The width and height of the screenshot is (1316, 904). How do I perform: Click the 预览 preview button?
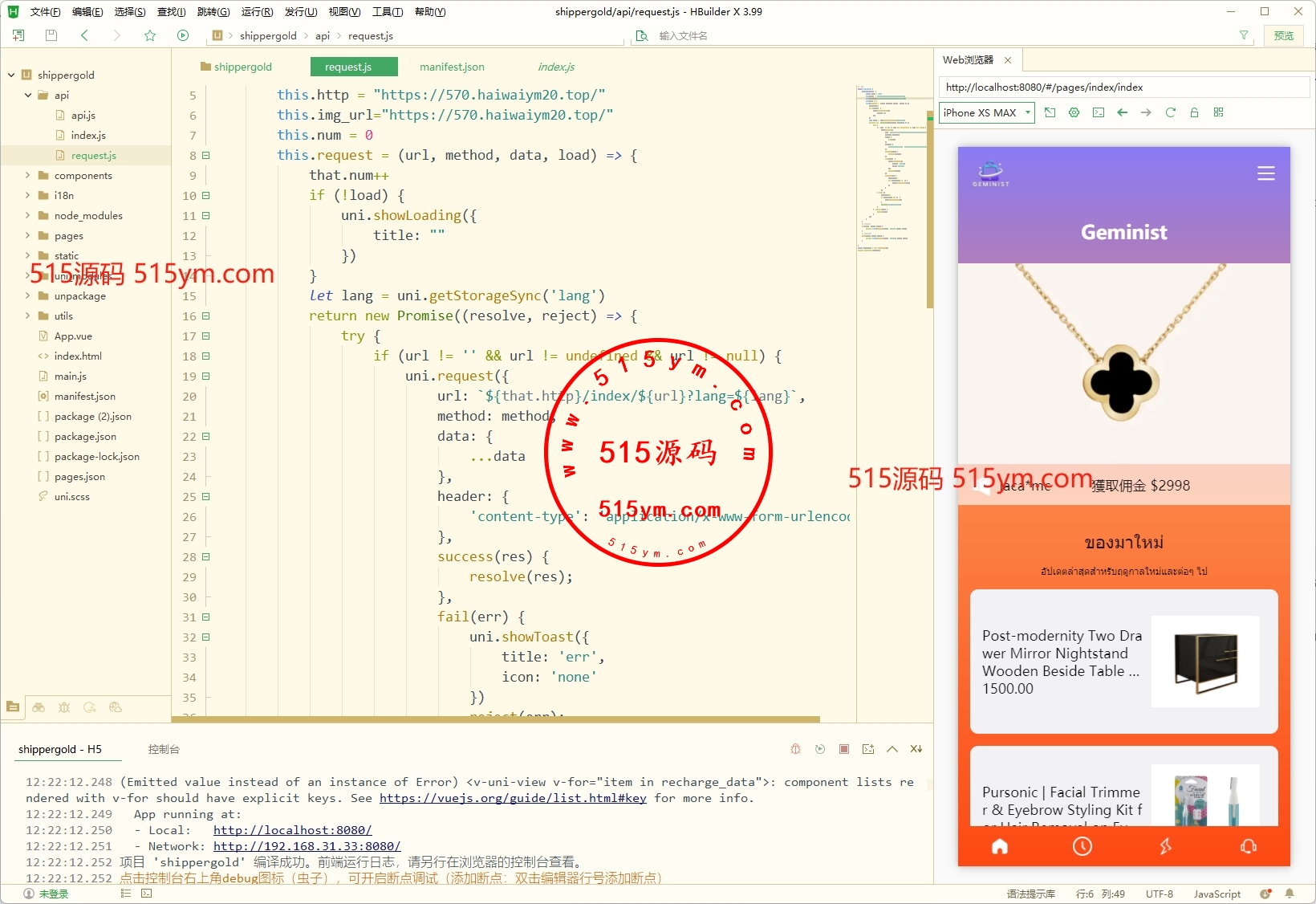1283,35
